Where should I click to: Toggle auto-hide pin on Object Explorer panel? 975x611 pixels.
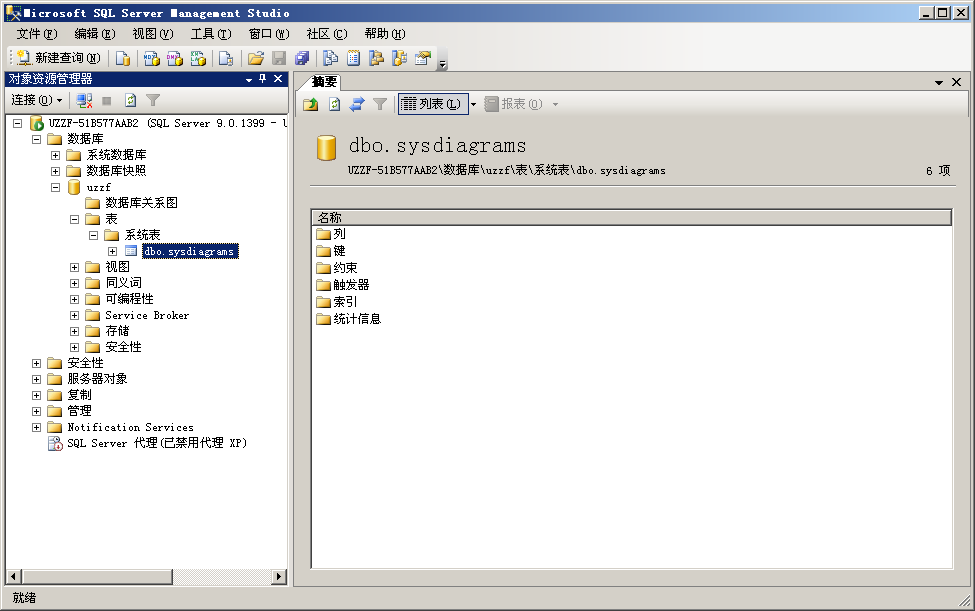[262, 79]
